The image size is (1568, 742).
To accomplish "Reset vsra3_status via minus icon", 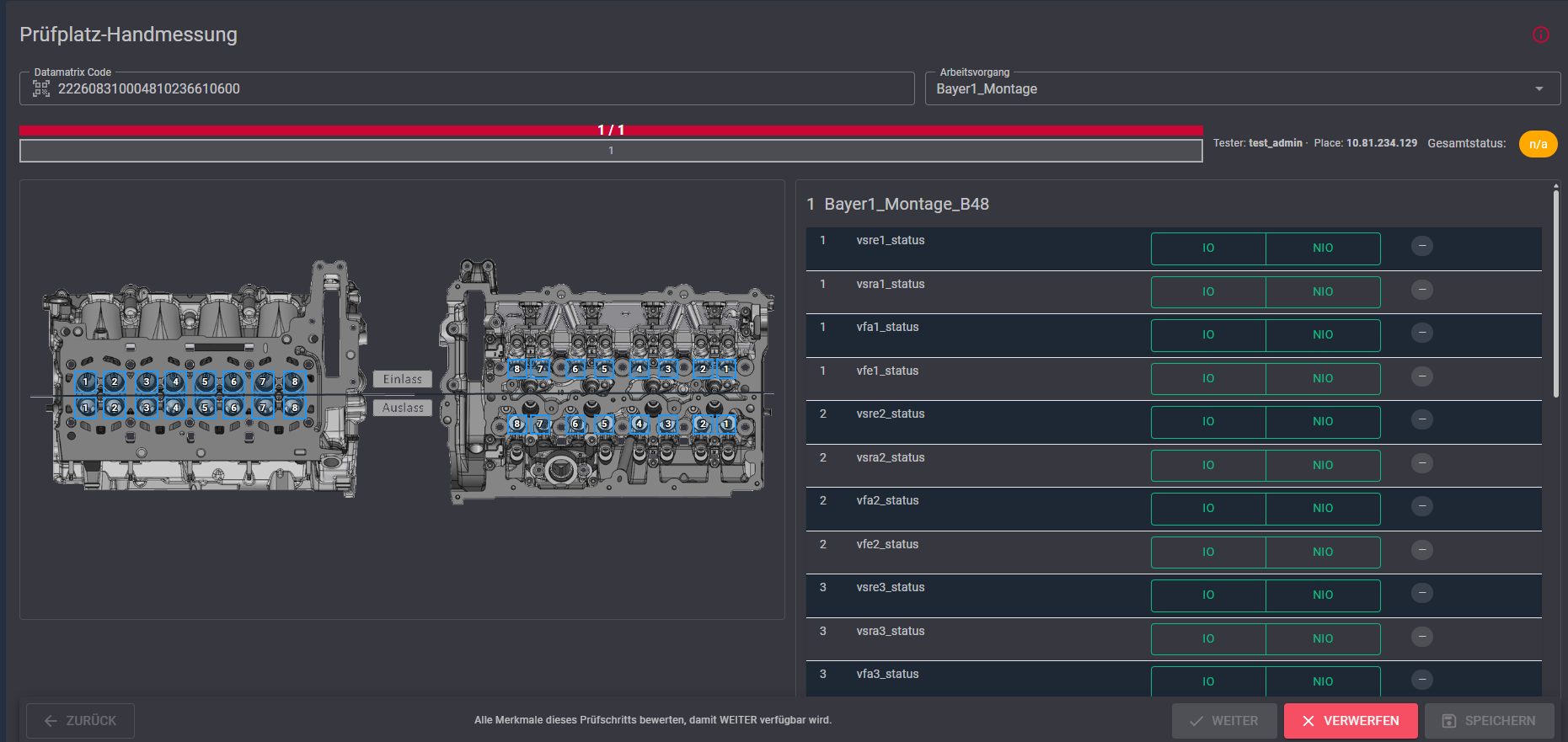I will 1421,637.
